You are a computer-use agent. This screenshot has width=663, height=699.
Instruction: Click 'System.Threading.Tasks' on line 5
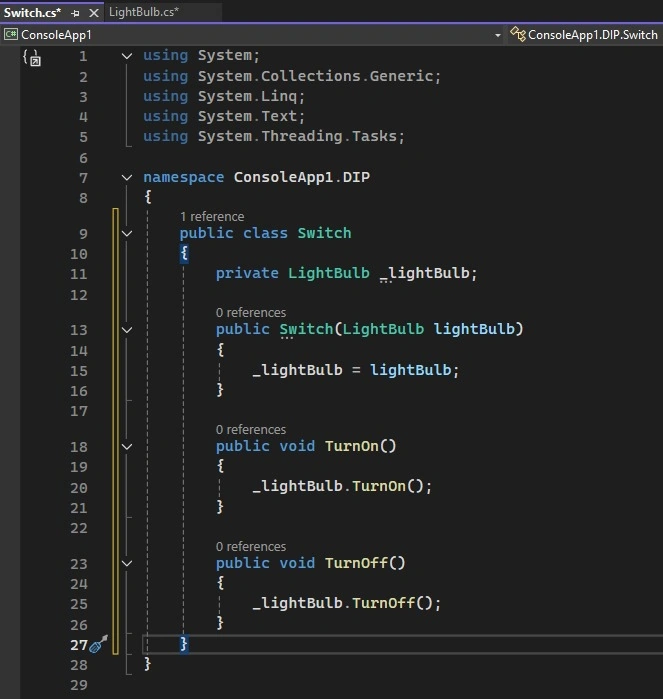297,136
